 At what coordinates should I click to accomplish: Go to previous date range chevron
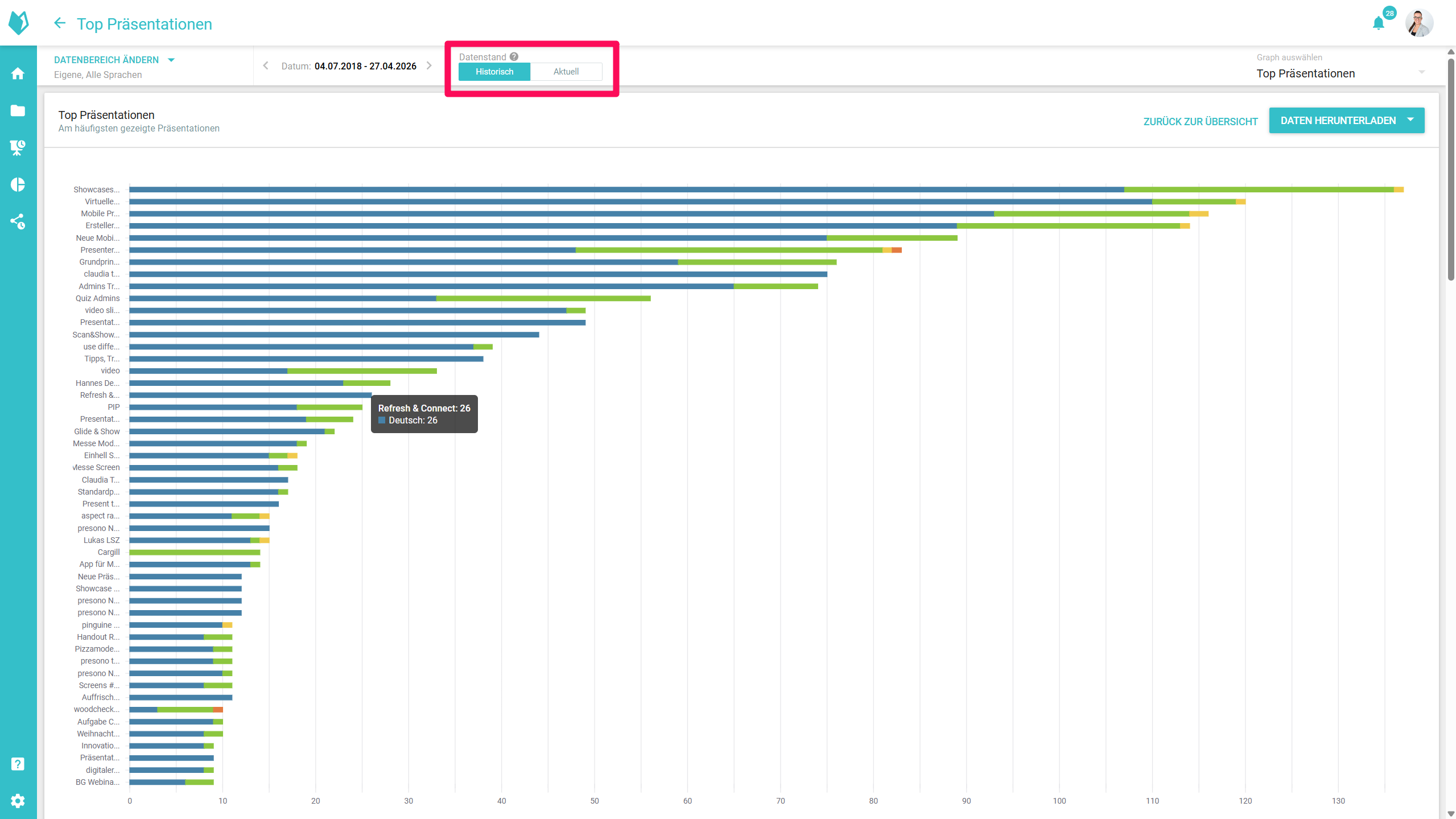pyautogui.click(x=266, y=66)
